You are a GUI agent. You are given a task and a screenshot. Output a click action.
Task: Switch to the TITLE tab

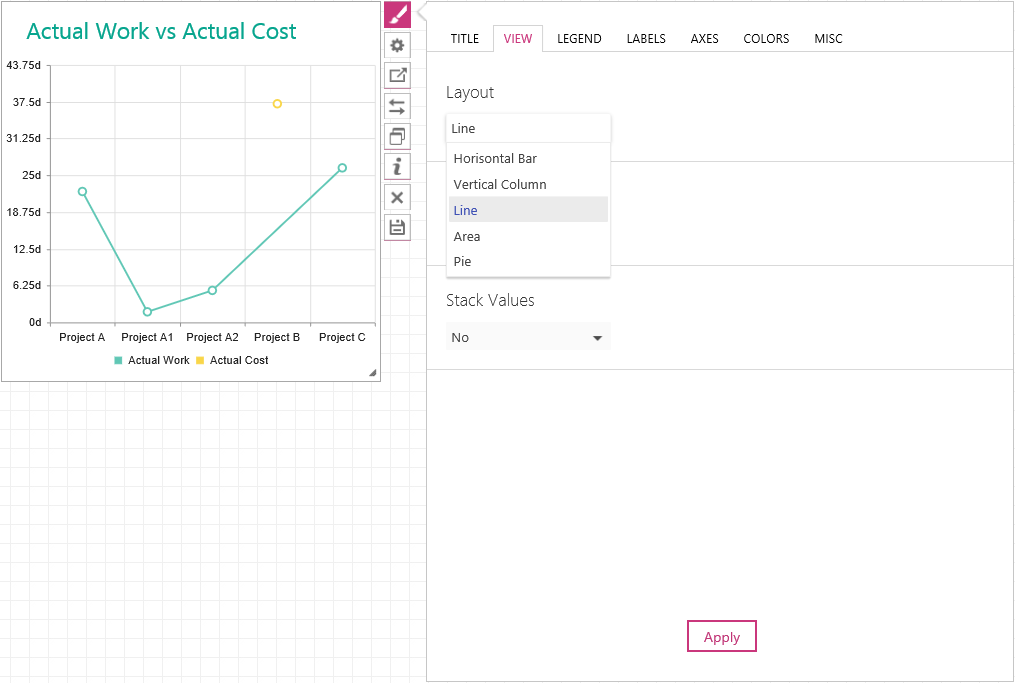tap(465, 39)
